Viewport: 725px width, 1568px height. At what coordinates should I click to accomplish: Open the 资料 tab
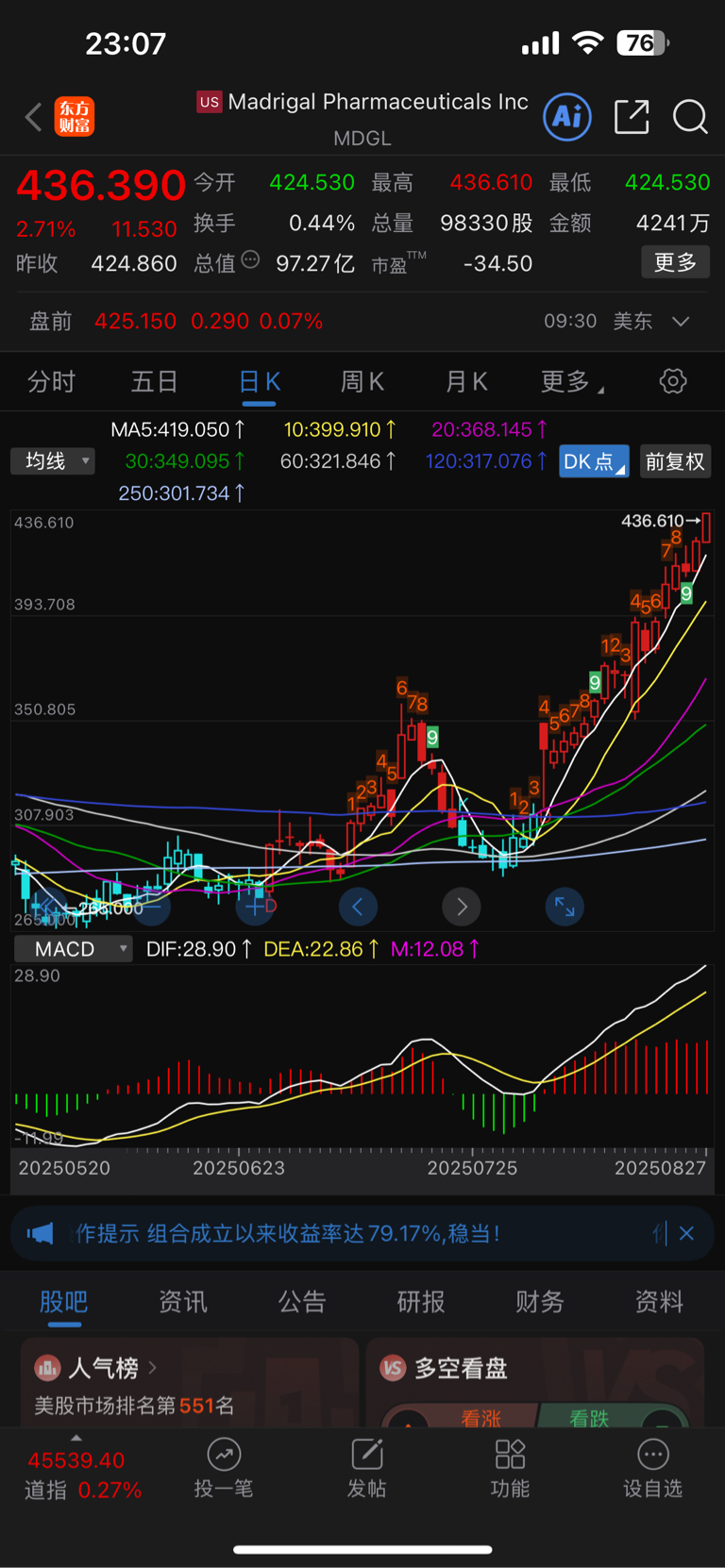click(659, 1302)
